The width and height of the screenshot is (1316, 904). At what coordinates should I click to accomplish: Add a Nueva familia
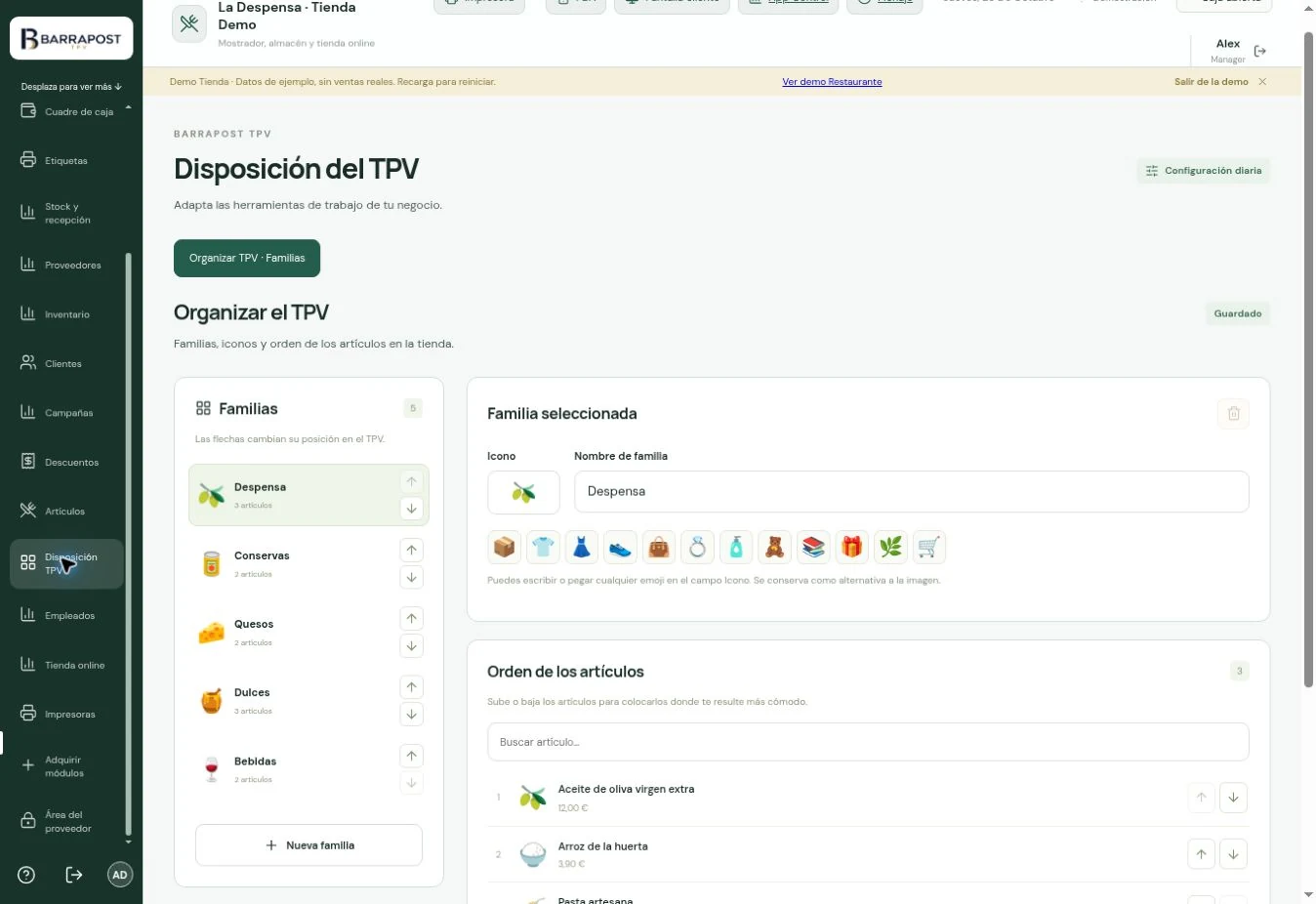pos(308,845)
